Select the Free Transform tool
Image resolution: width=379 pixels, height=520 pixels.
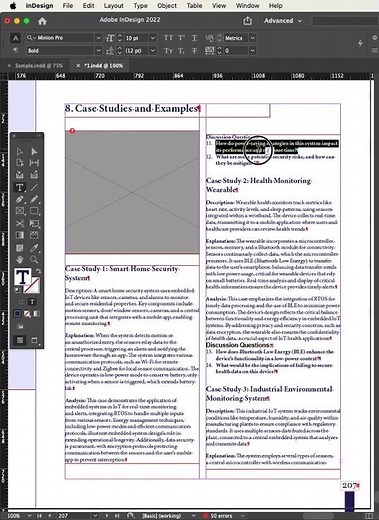click(34, 223)
